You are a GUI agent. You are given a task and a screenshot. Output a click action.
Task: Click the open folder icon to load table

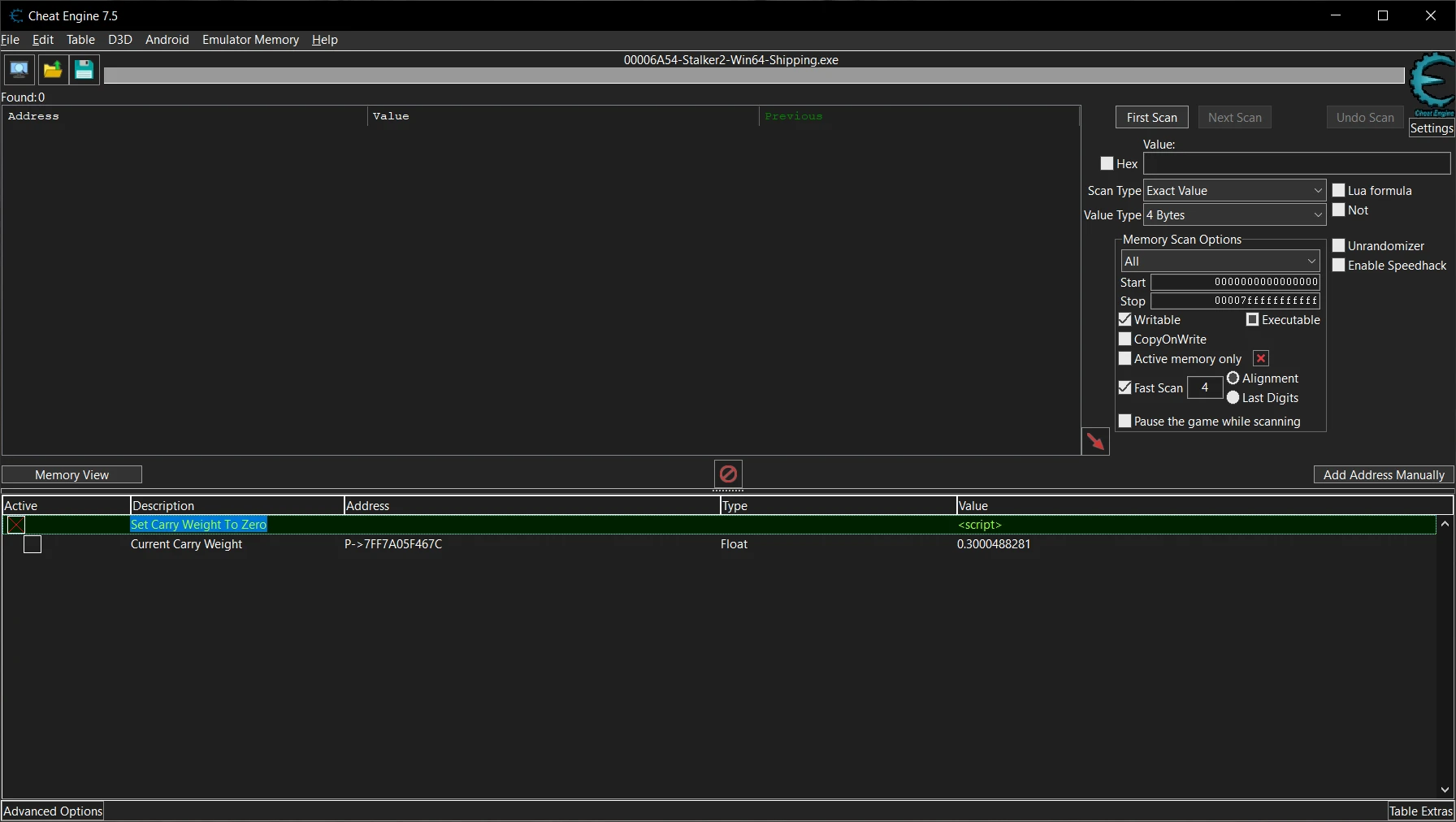tap(53, 70)
